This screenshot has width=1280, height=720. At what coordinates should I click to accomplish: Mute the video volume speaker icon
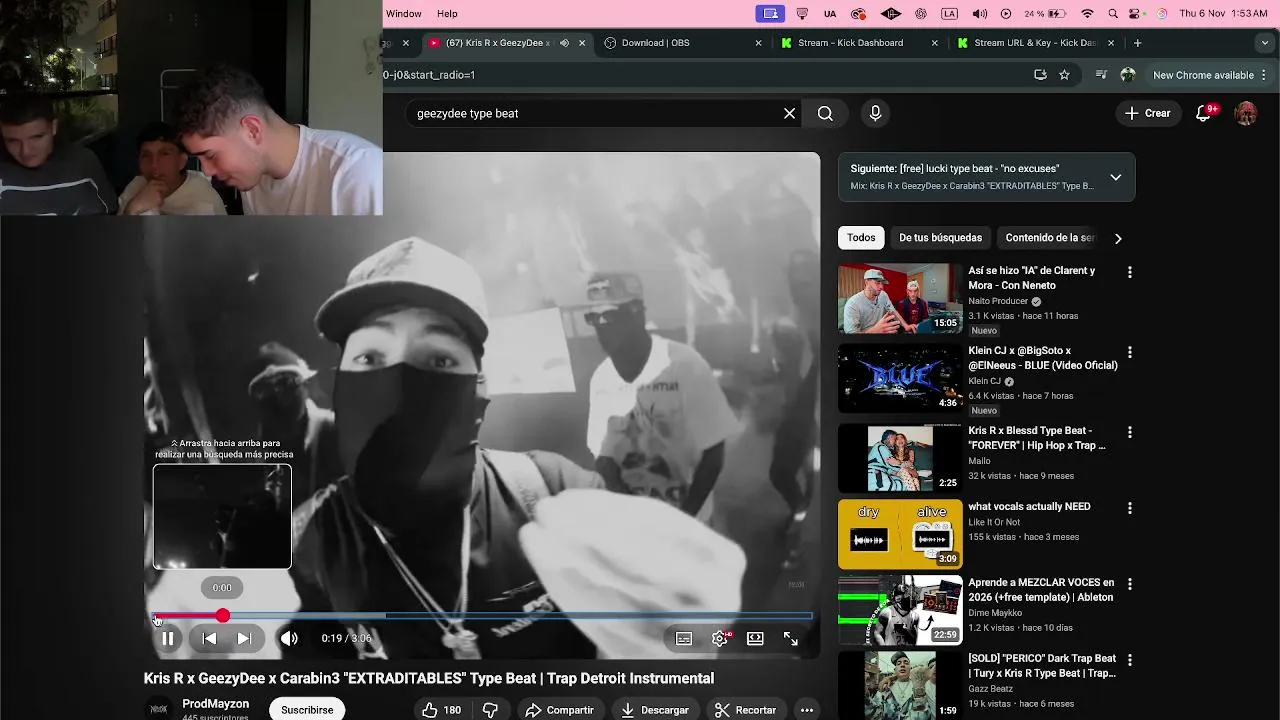[289, 638]
